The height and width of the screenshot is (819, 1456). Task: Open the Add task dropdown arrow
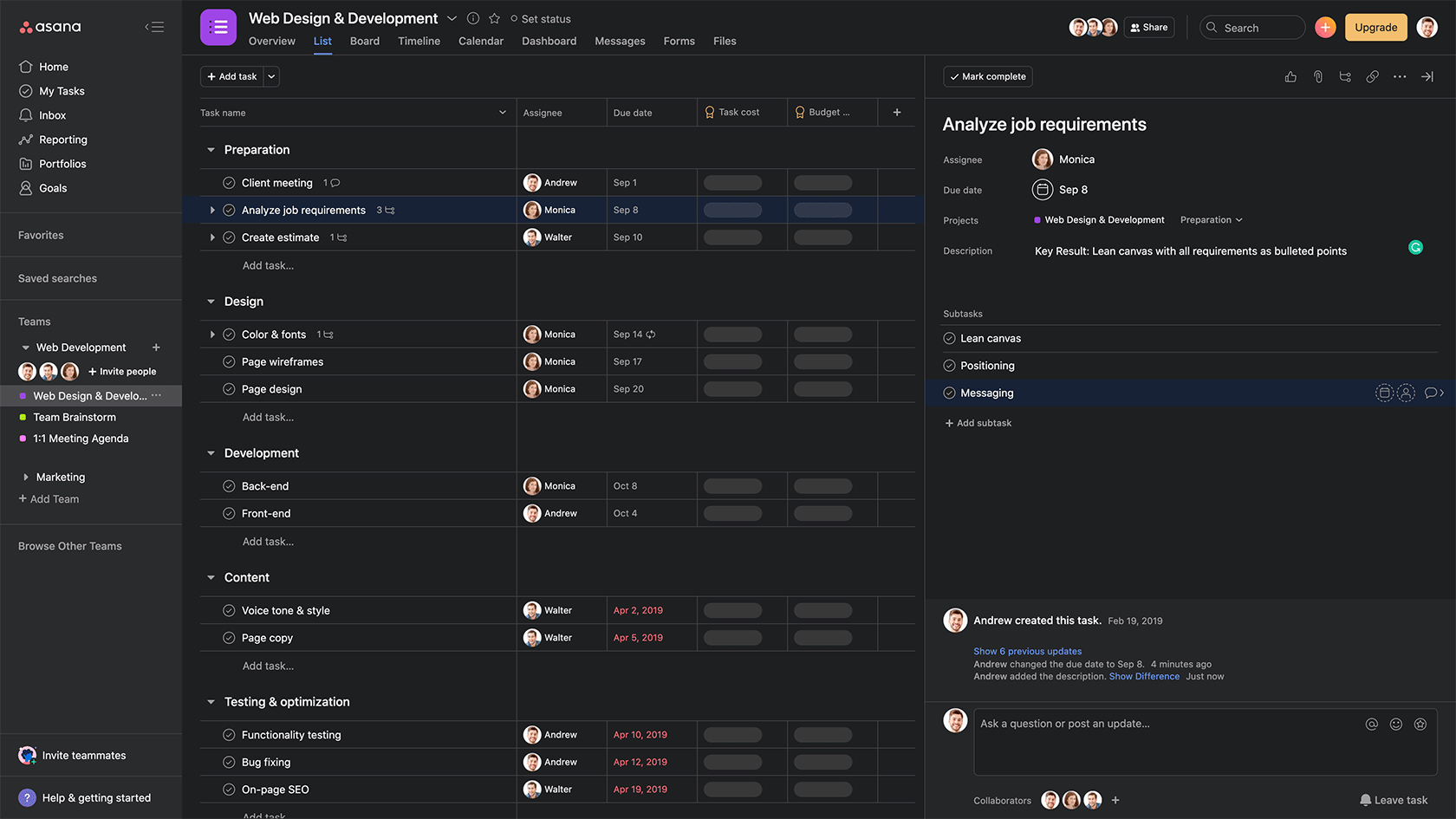click(x=270, y=76)
